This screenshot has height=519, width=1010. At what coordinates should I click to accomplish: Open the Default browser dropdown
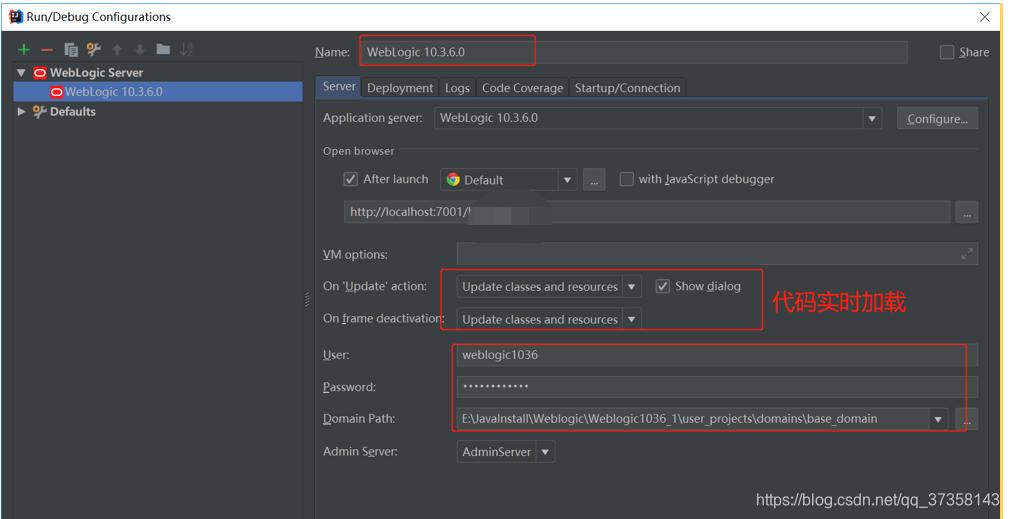567,180
